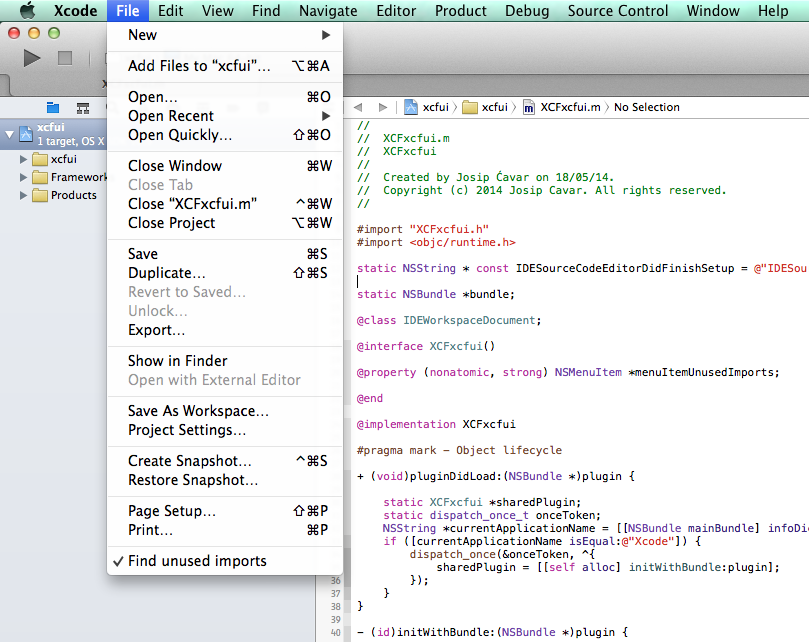Image resolution: width=809 pixels, height=642 pixels.
Task: Open the Open Recent submenu
Action: tap(224, 116)
